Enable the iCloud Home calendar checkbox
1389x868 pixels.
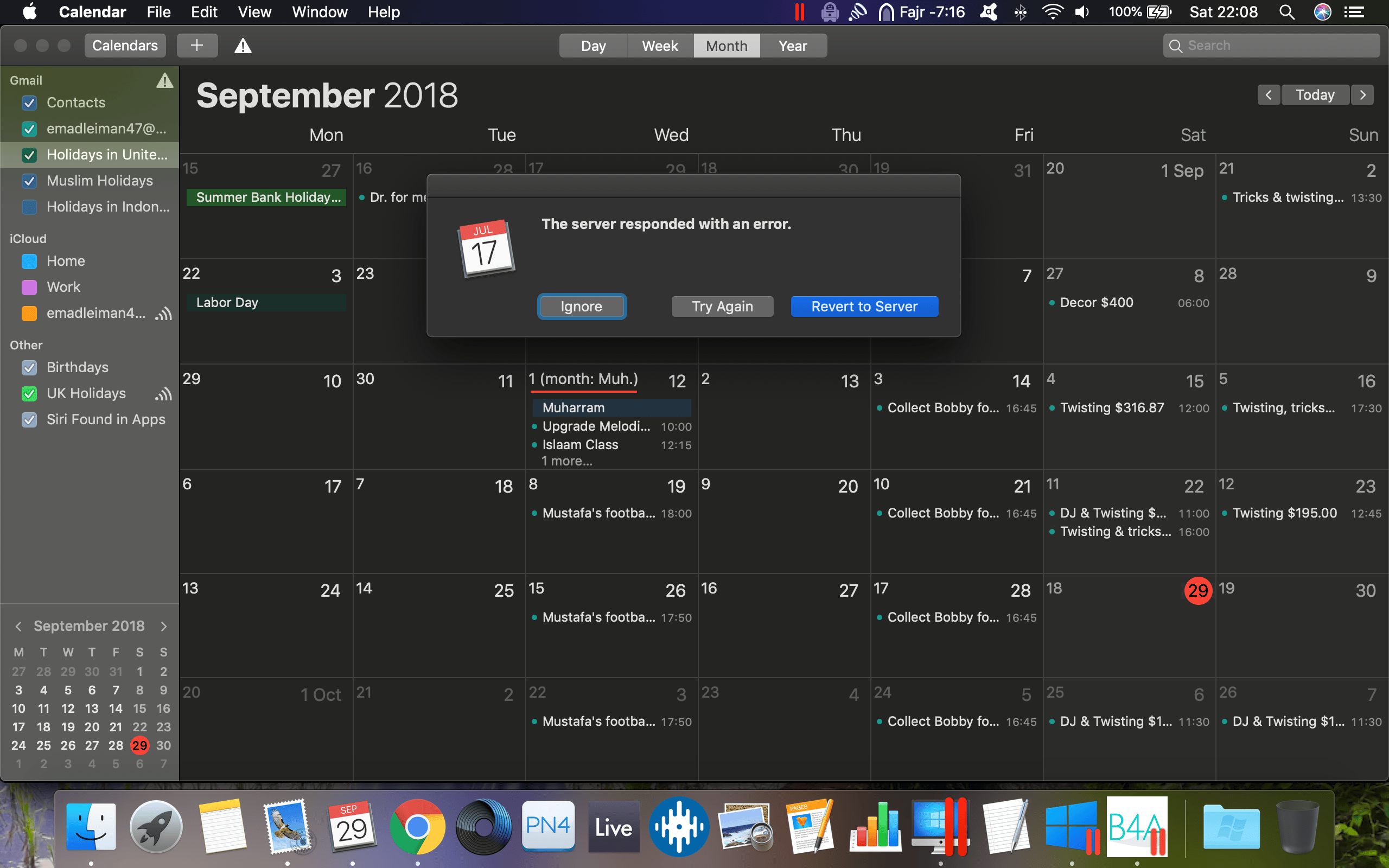[x=29, y=261]
